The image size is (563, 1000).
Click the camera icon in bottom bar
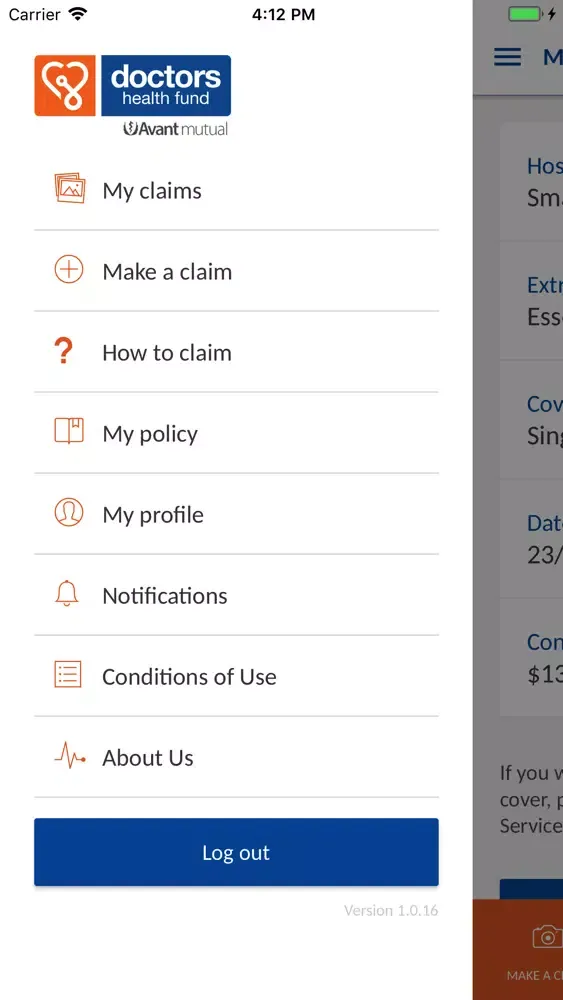pos(547,937)
